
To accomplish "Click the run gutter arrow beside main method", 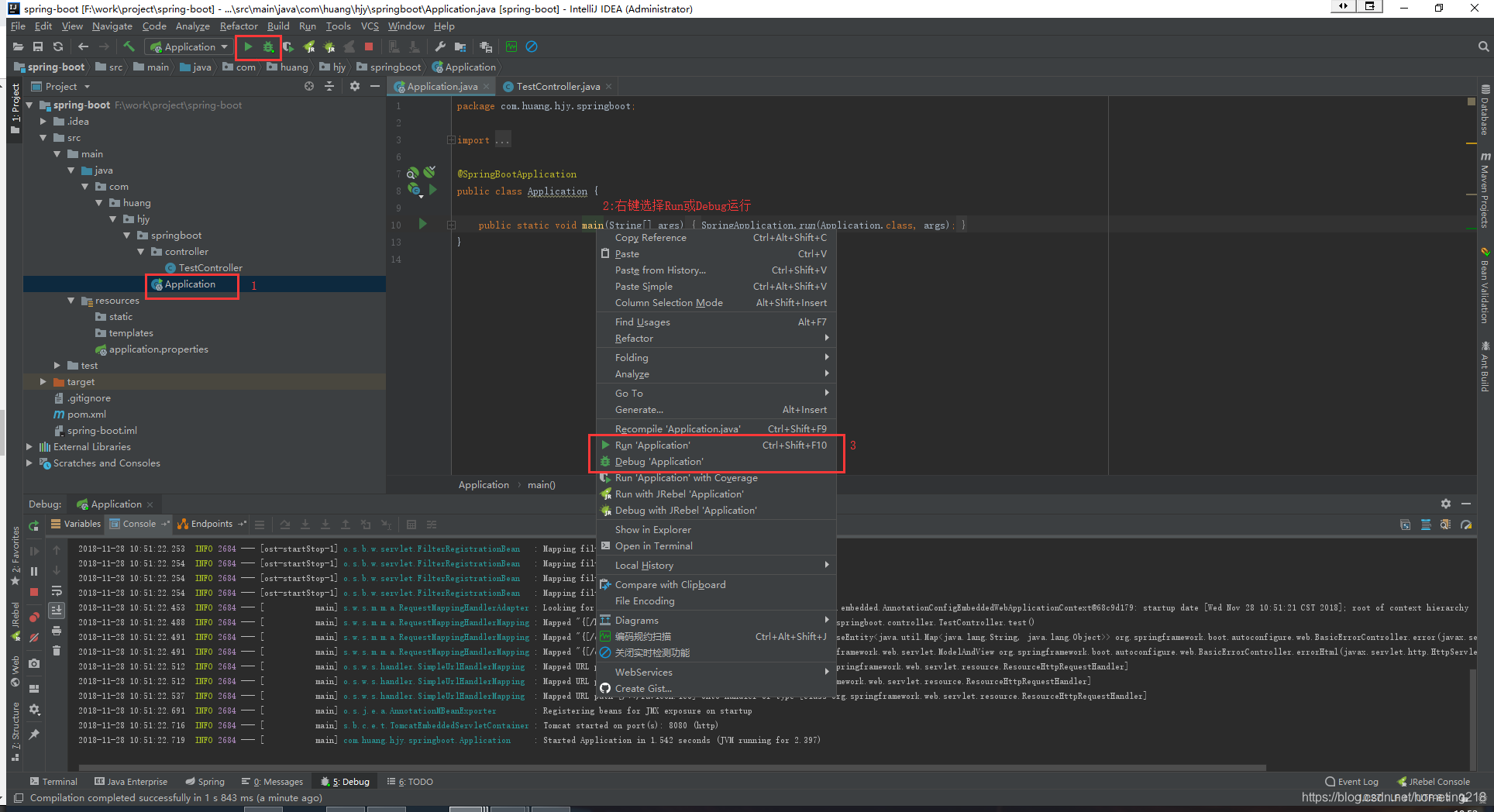I will click(x=422, y=224).
